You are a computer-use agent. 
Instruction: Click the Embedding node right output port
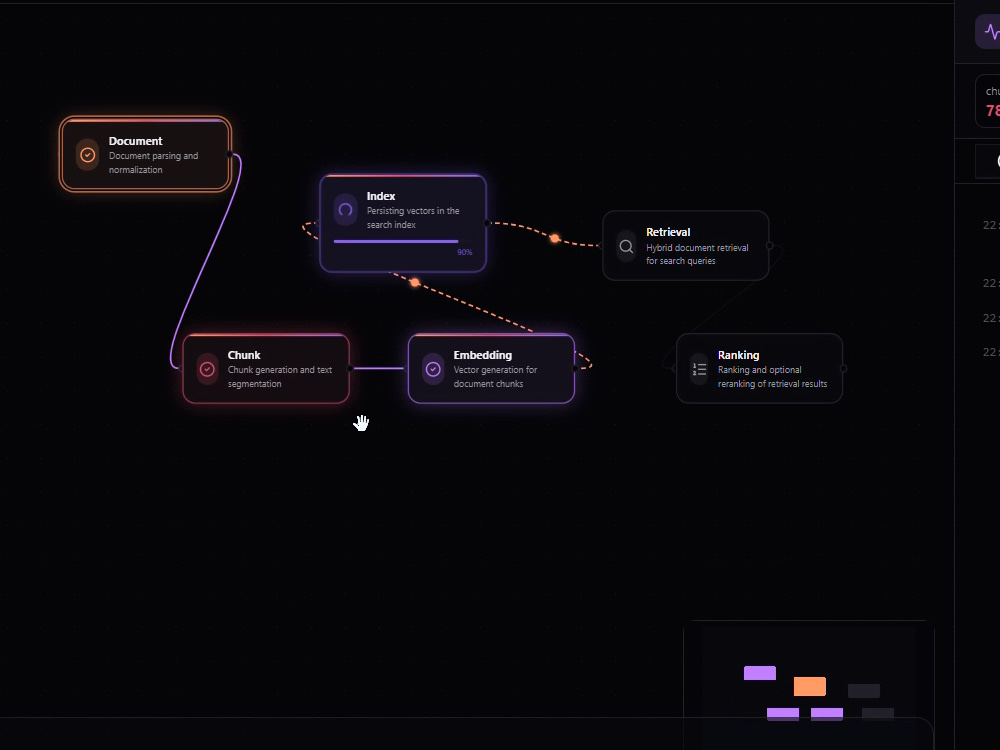pyautogui.click(x=575, y=369)
